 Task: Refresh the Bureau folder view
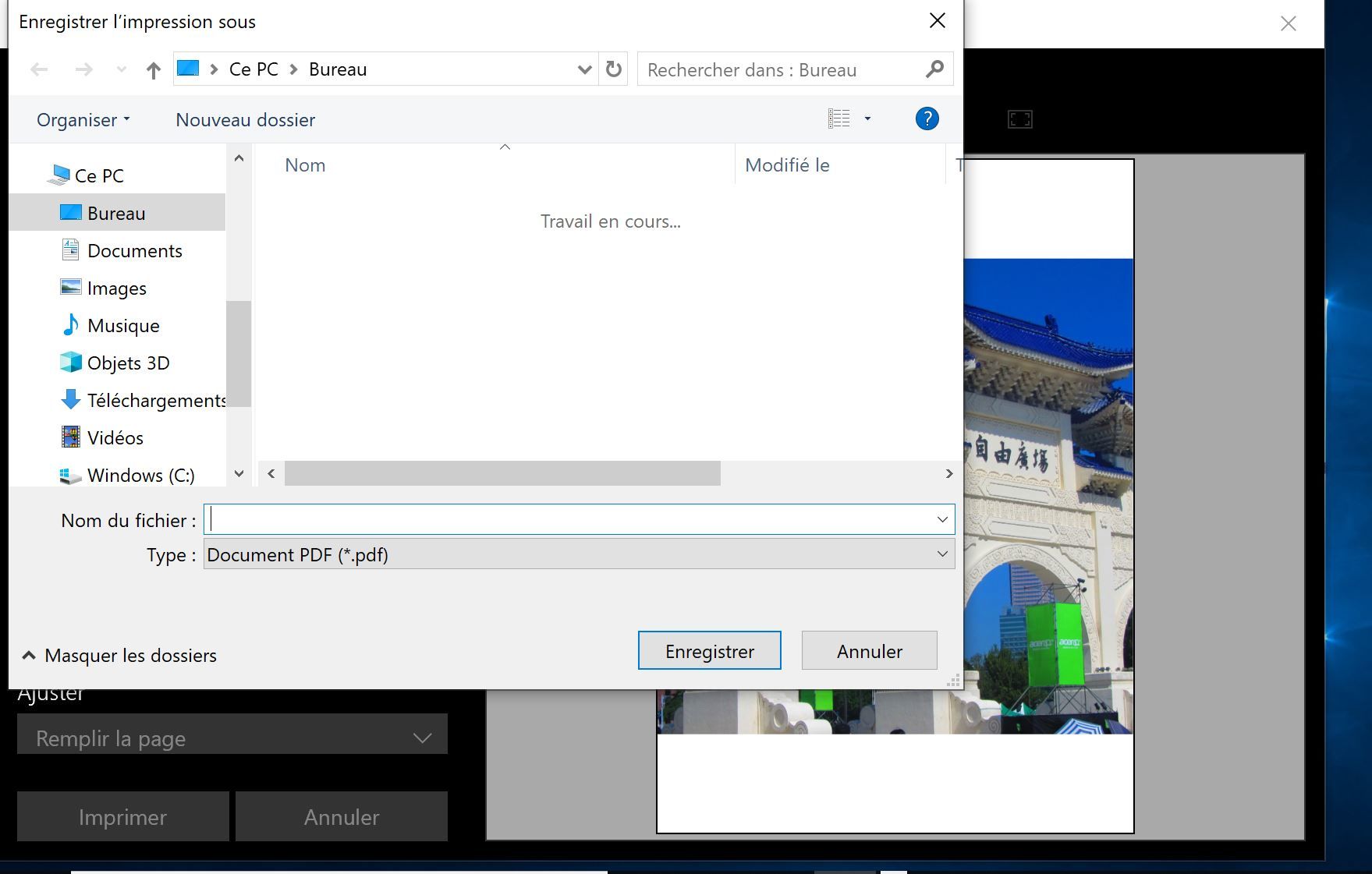614,69
